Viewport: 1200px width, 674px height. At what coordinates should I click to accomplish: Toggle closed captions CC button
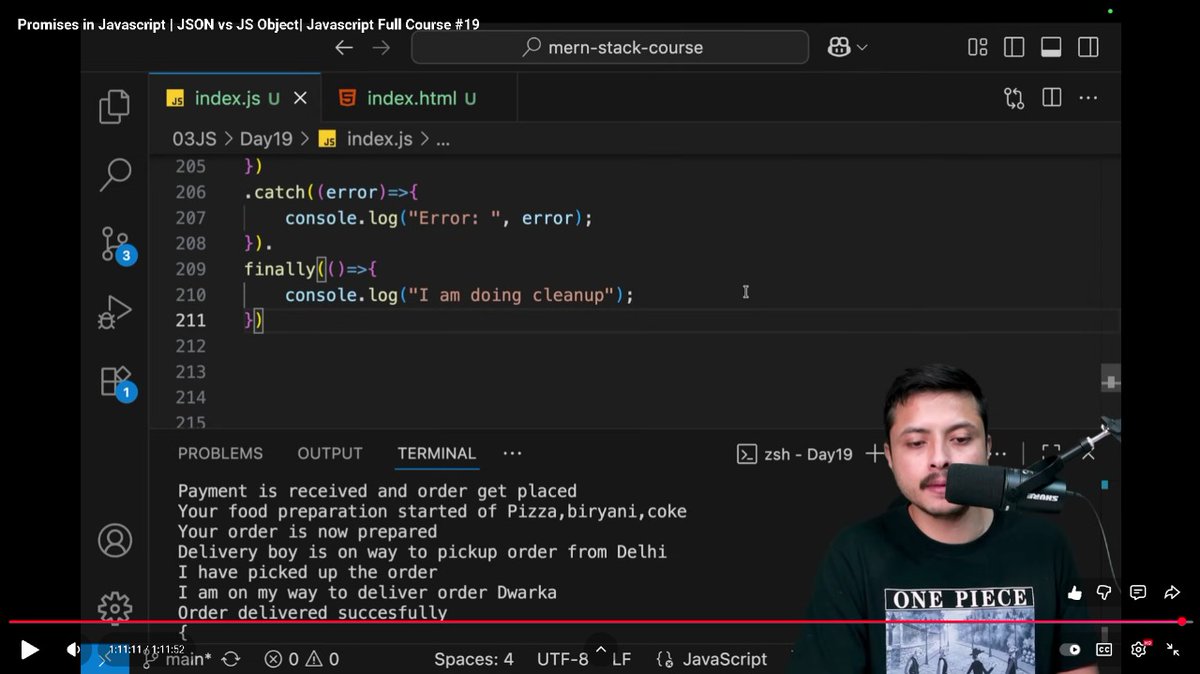1104,649
